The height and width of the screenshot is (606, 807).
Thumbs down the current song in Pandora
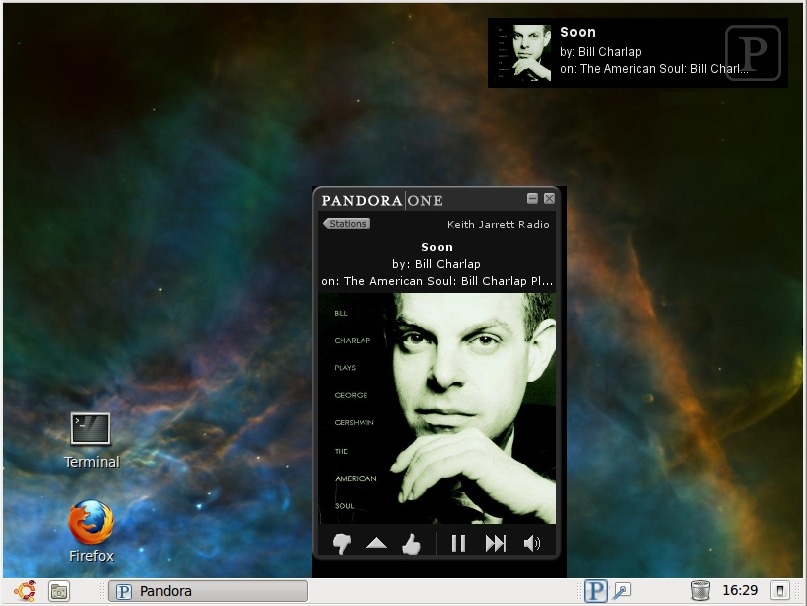[342, 544]
